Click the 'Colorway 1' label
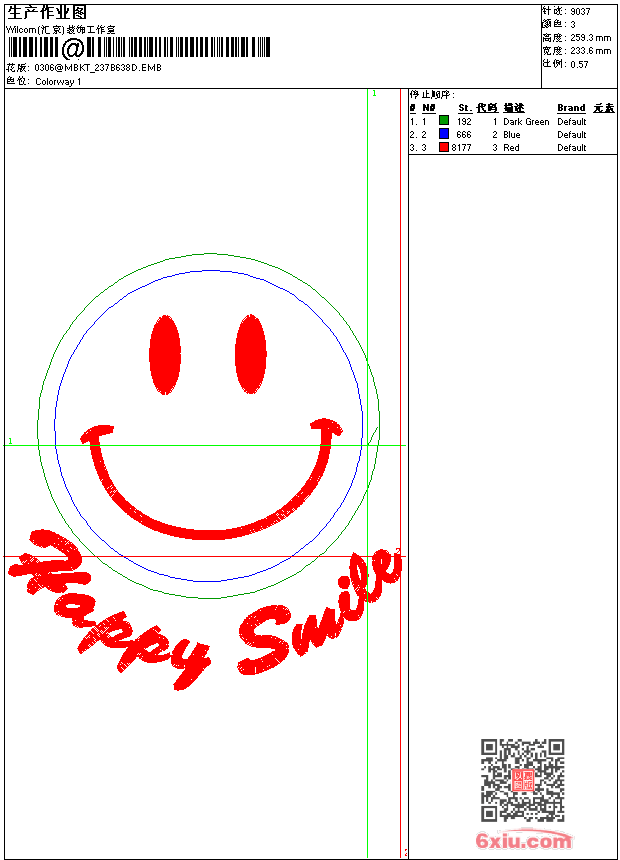This screenshot has width=620, height=860. (59, 81)
